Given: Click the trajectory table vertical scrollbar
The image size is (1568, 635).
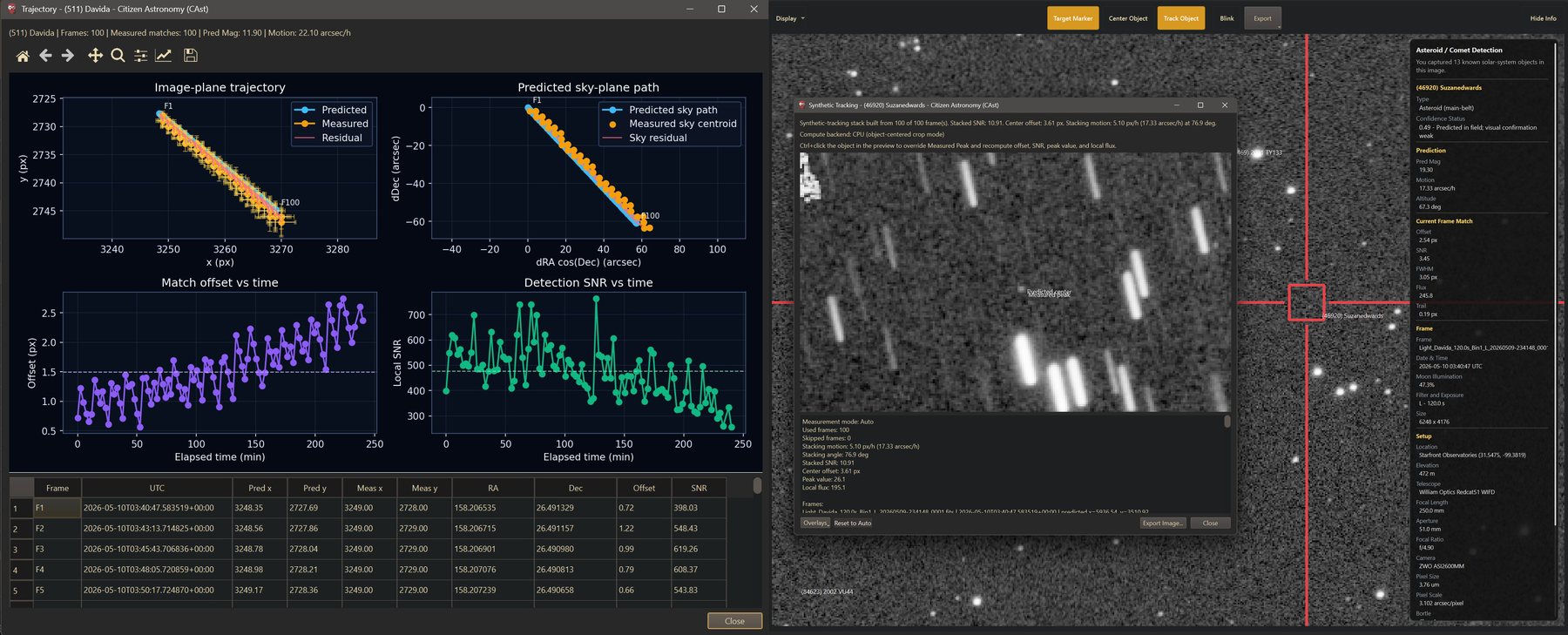Looking at the screenshot, I should (x=757, y=485).
